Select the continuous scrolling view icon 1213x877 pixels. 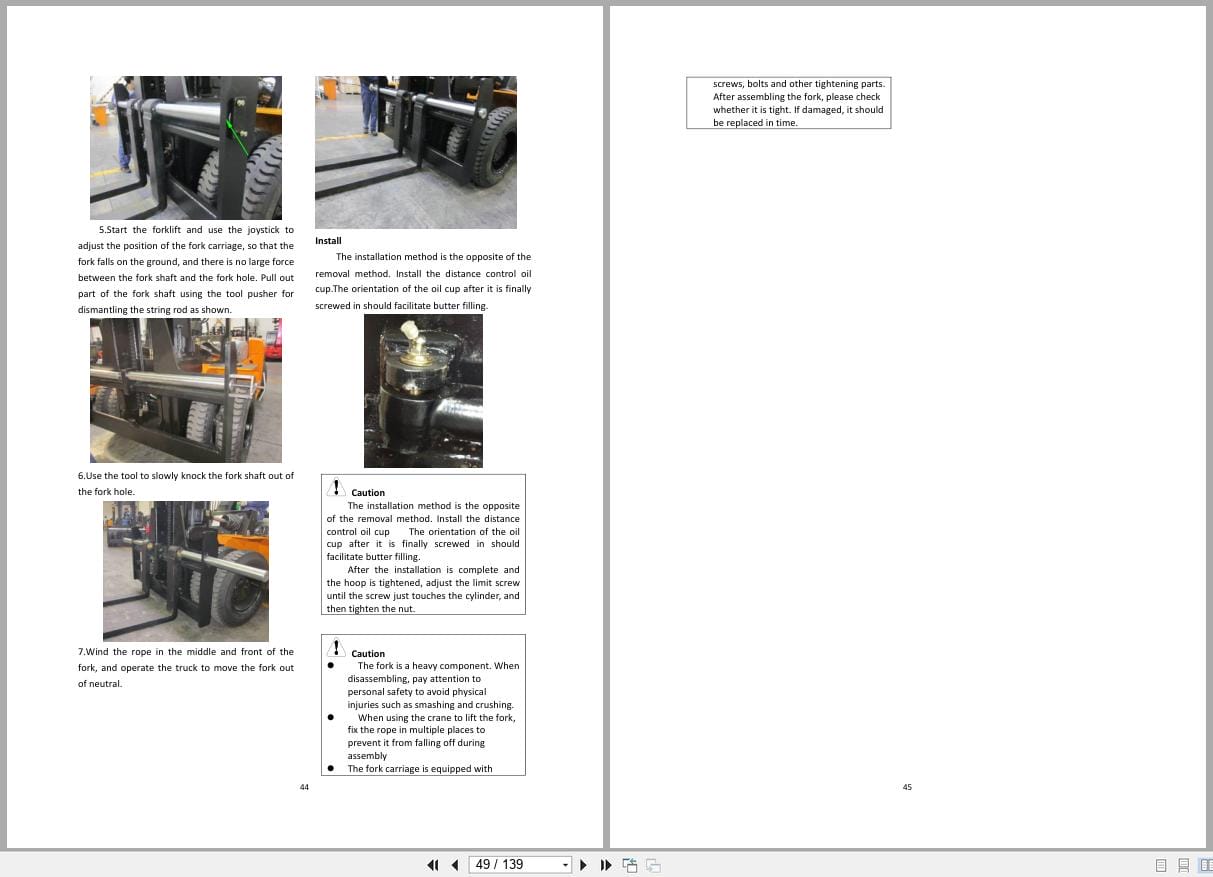(x=1184, y=865)
